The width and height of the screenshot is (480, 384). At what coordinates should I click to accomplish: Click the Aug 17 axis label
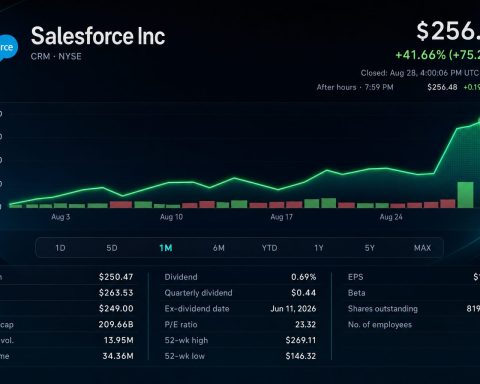coord(282,217)
